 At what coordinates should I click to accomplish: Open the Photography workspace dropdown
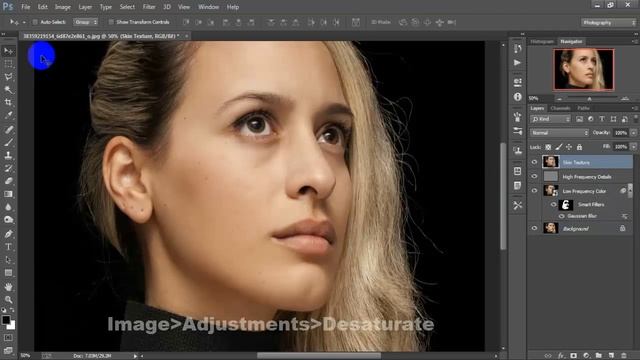[x=608, y=22]
